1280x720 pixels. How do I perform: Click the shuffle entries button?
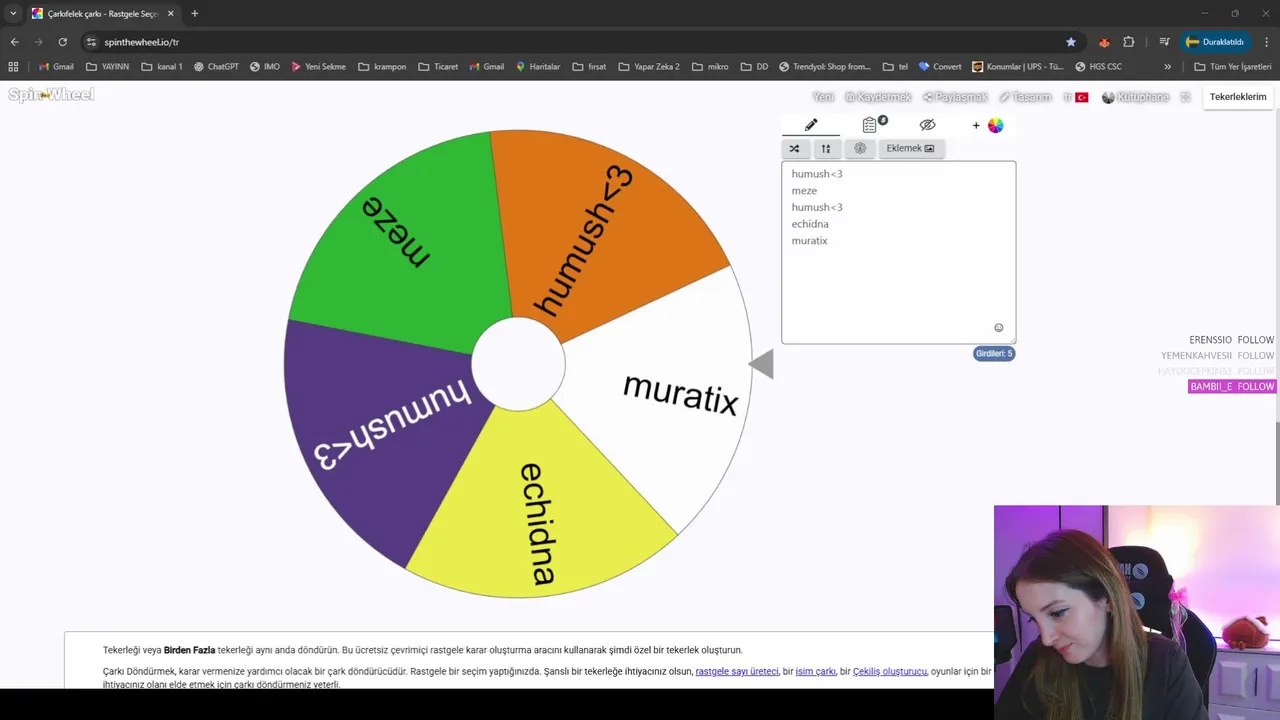click(x=794, y=148)
